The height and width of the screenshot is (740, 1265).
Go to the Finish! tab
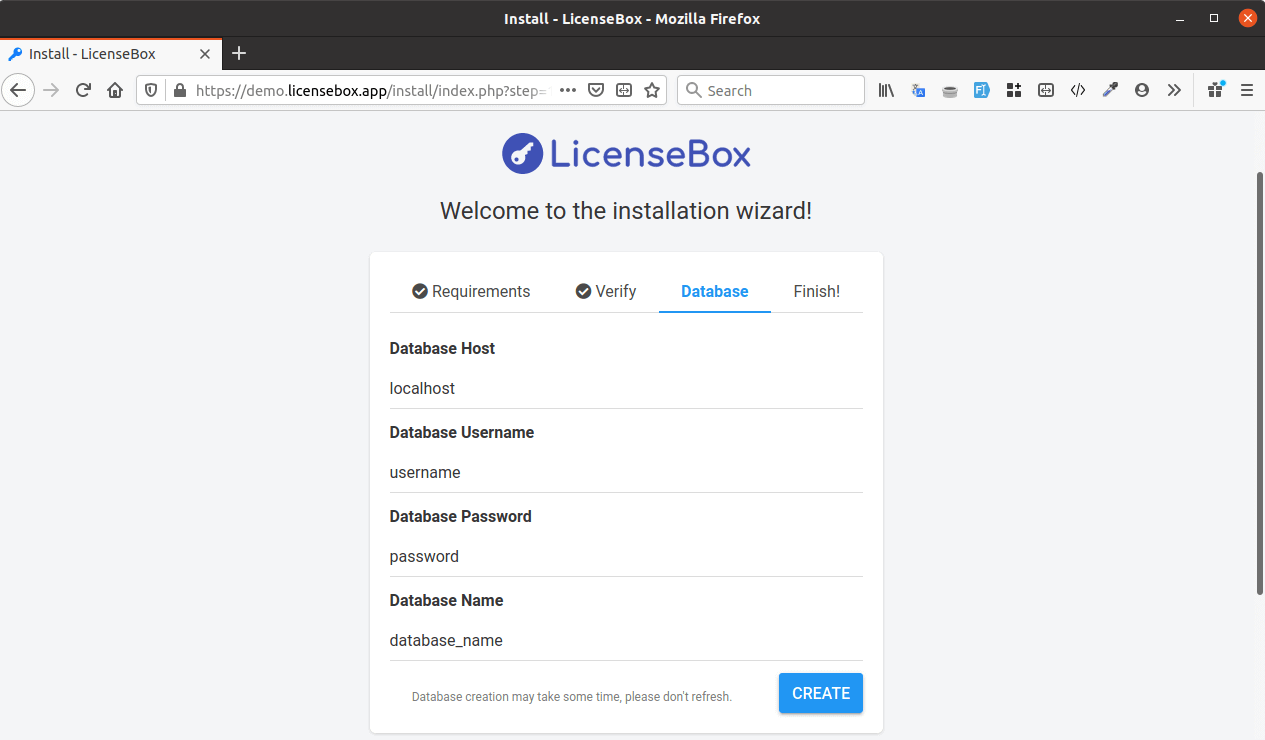pyautogui.click(x=816, y=292)
